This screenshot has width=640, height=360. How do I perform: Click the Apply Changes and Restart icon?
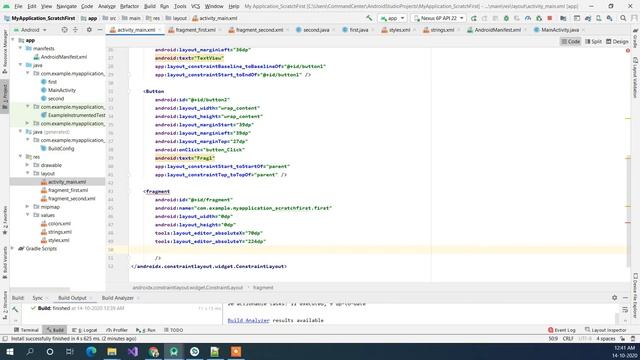484,18
